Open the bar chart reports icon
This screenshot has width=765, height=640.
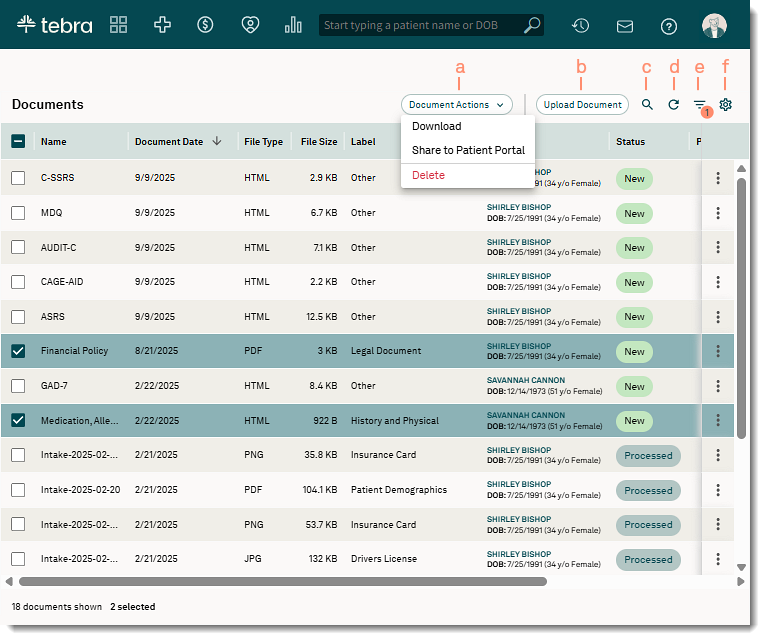coord(293,25)
